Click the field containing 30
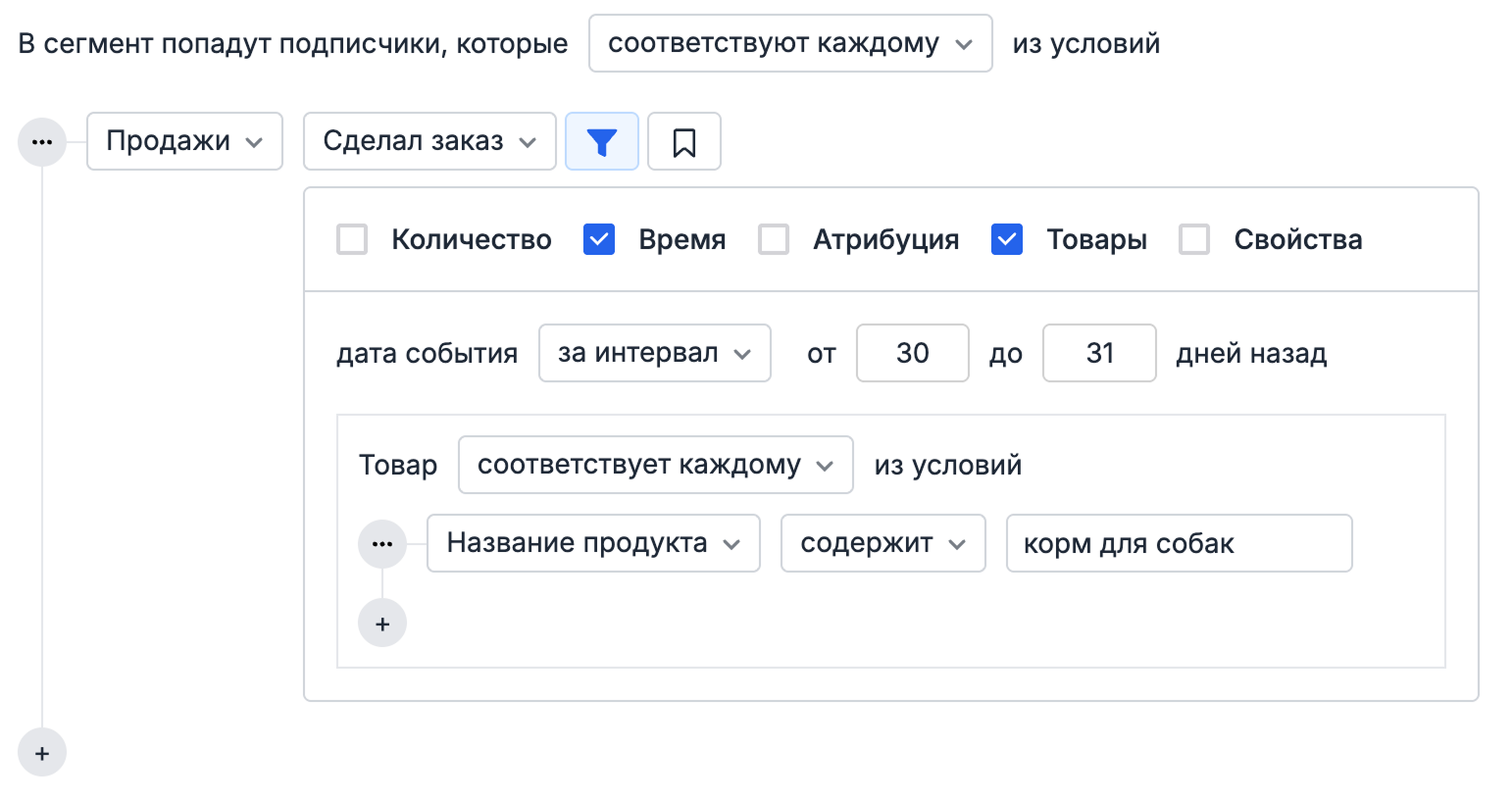 pos(912,353)
